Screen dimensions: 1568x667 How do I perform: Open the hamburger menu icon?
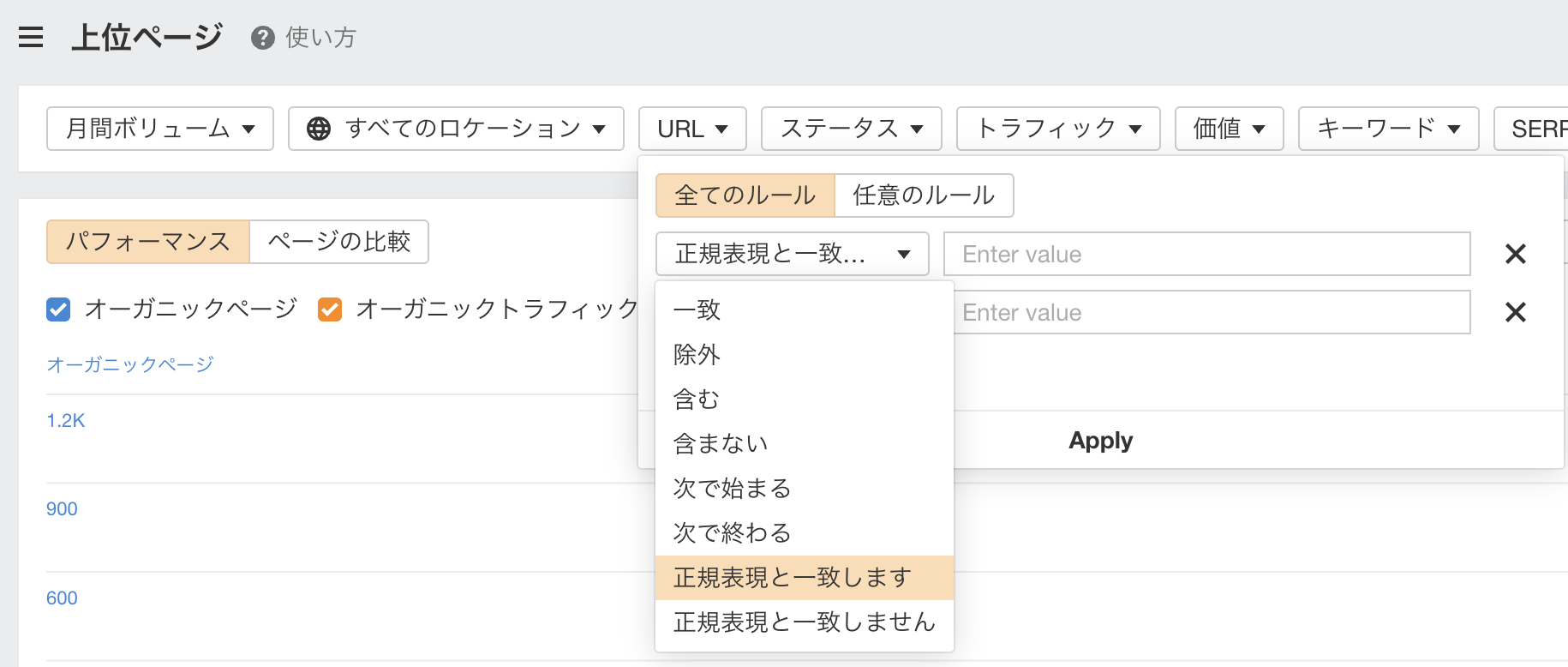(31, 38)
